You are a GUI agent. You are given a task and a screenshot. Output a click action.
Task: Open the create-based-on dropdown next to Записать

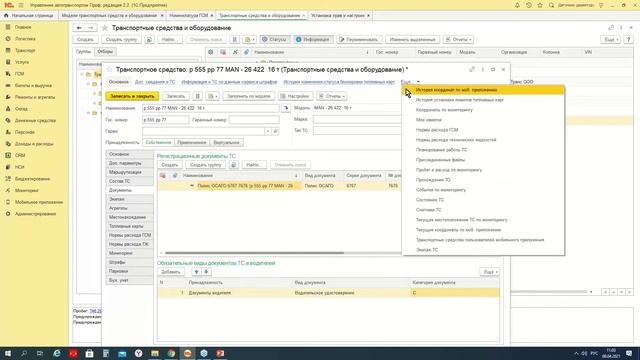[212, 96]
